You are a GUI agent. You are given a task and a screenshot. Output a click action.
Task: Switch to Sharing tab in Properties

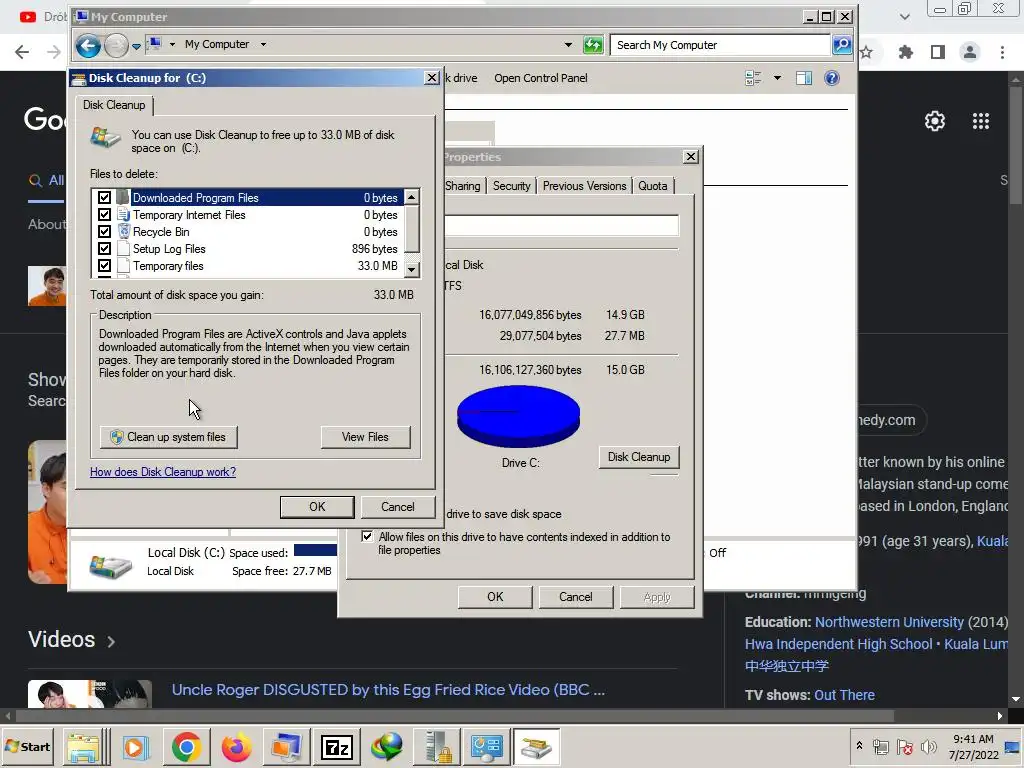point(462,186)
